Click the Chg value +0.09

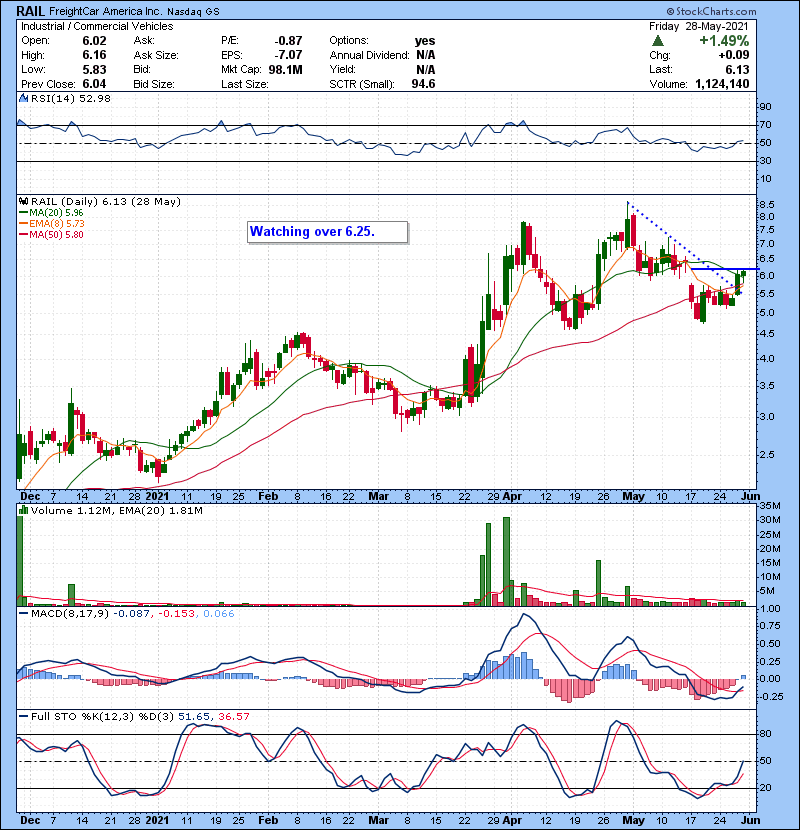pyautogui.click(x=733, y=55)
